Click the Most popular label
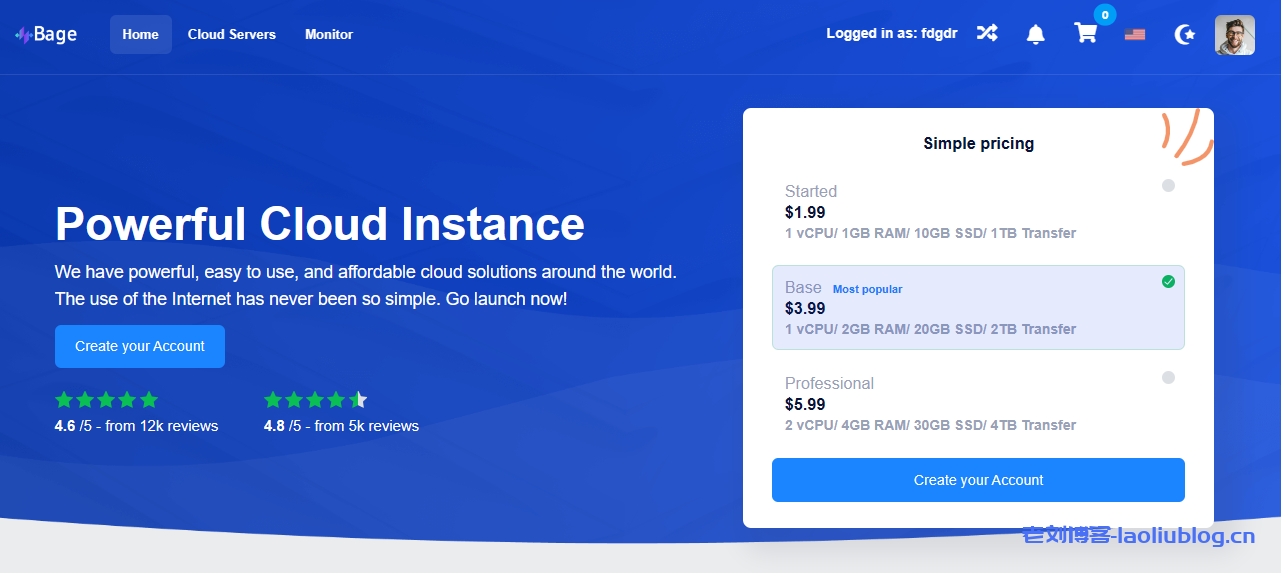 coord(867,289)
